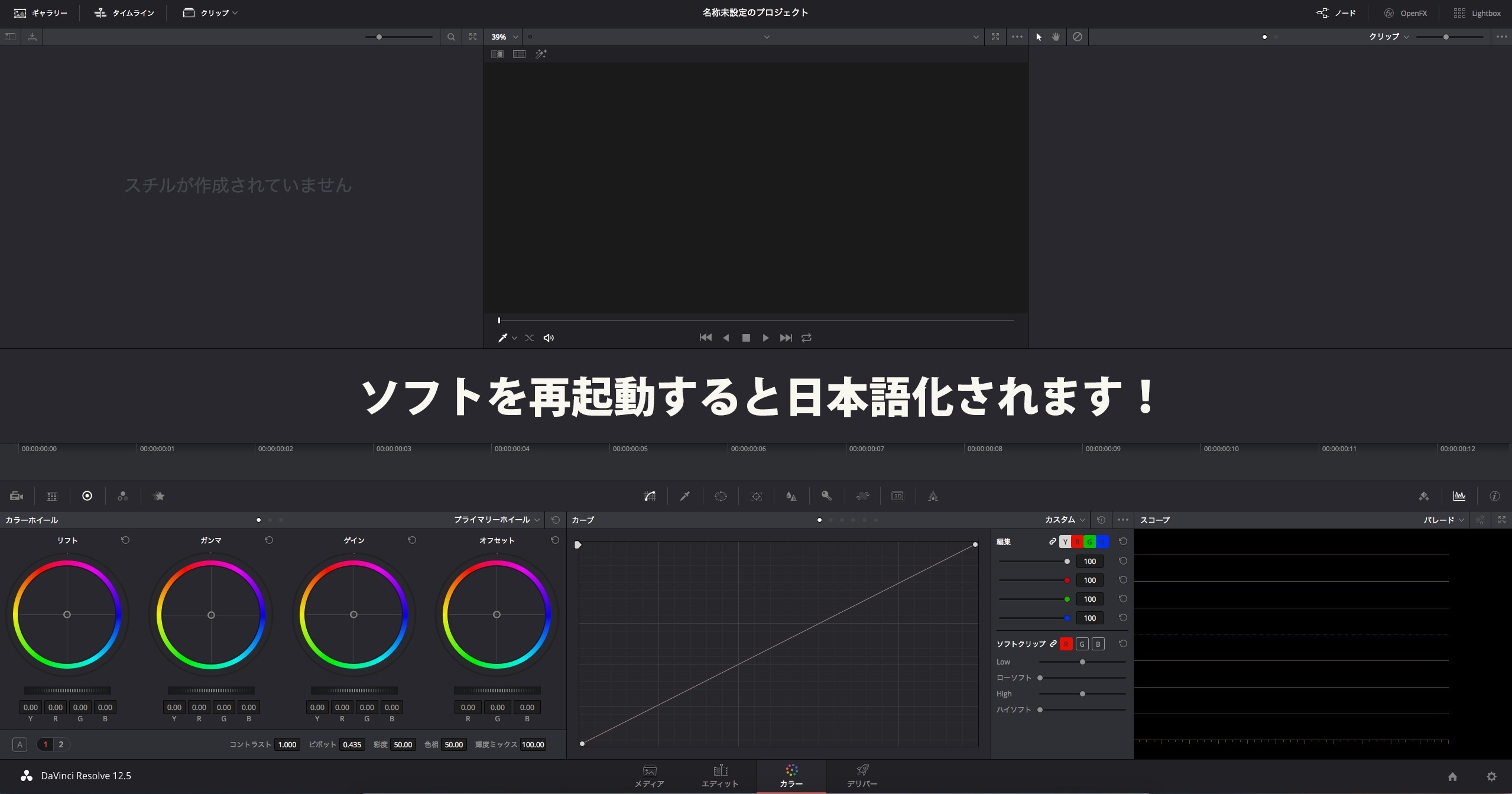Open the viewer zoom 39% dropdown
This screenshot has height=794, width=1512.
(504, 37)
